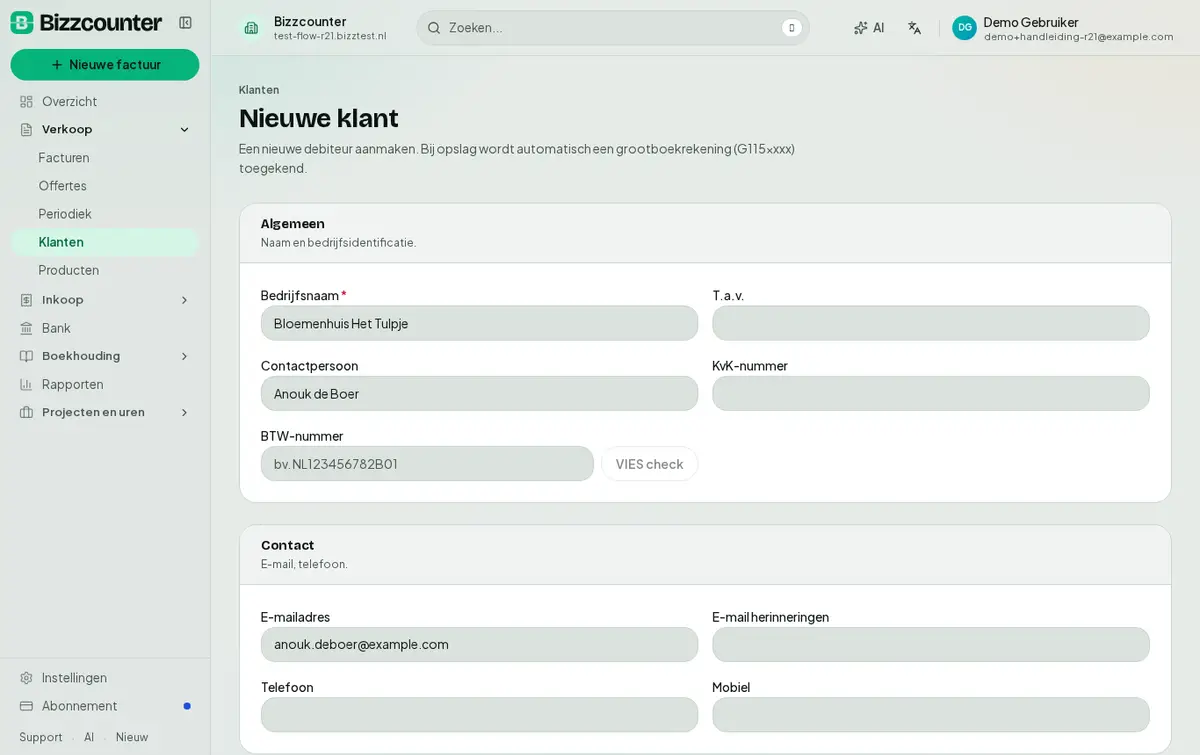Click the Algemeen section heading

[293, 223]
